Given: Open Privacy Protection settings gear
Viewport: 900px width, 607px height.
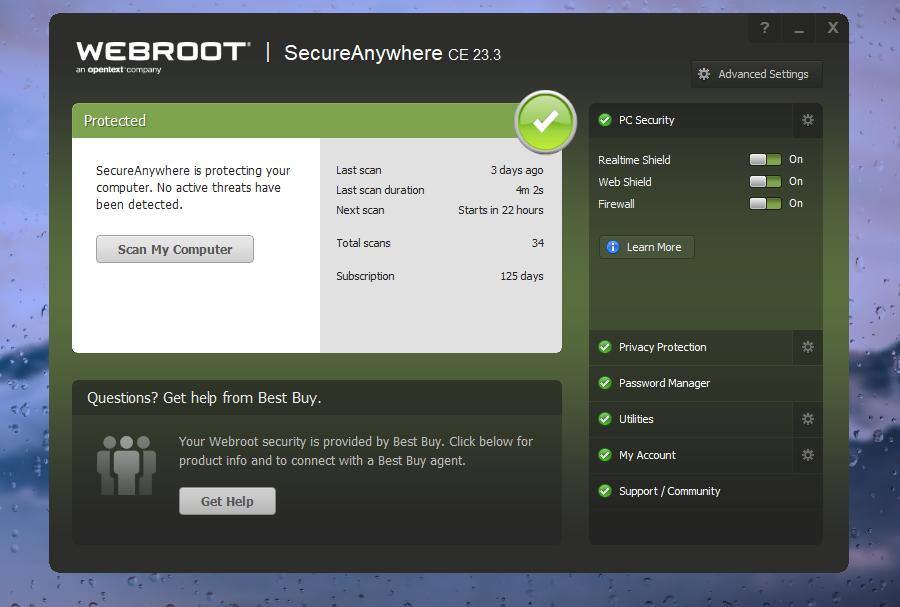Looking at the screenshot, I should pyautogui.click(x=808, y=347).
